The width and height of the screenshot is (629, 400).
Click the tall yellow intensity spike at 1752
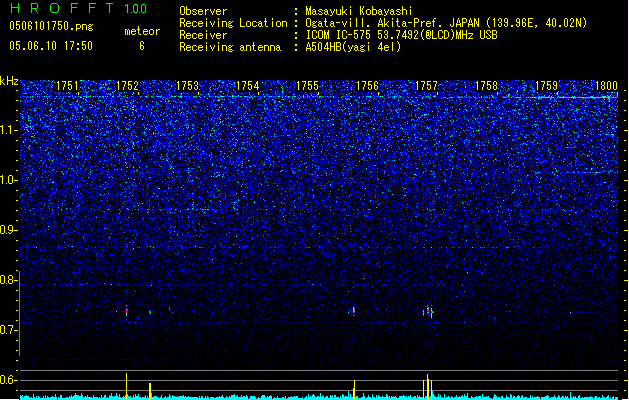point(127,386)
